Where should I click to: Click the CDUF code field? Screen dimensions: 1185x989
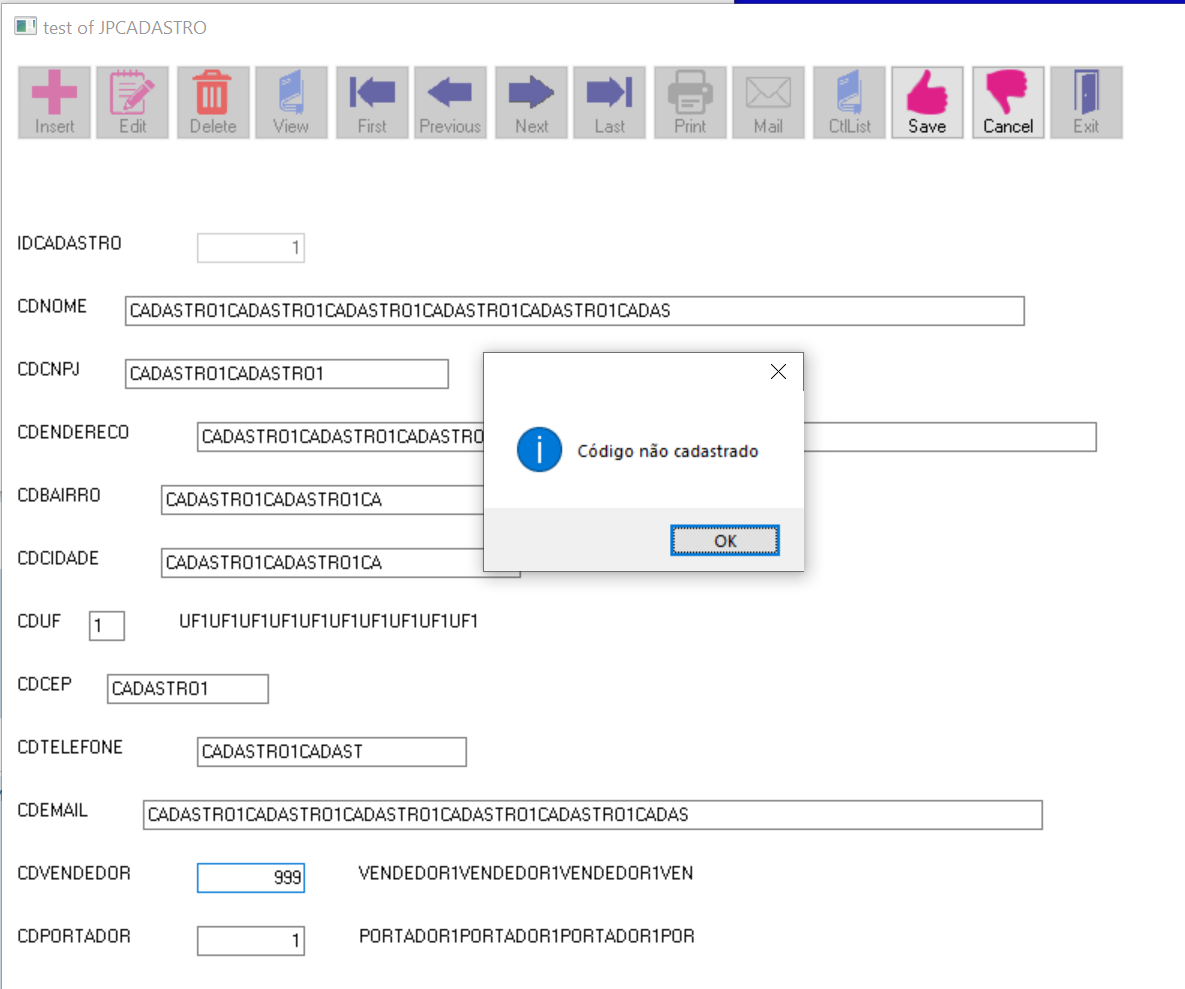pos(107,626)
